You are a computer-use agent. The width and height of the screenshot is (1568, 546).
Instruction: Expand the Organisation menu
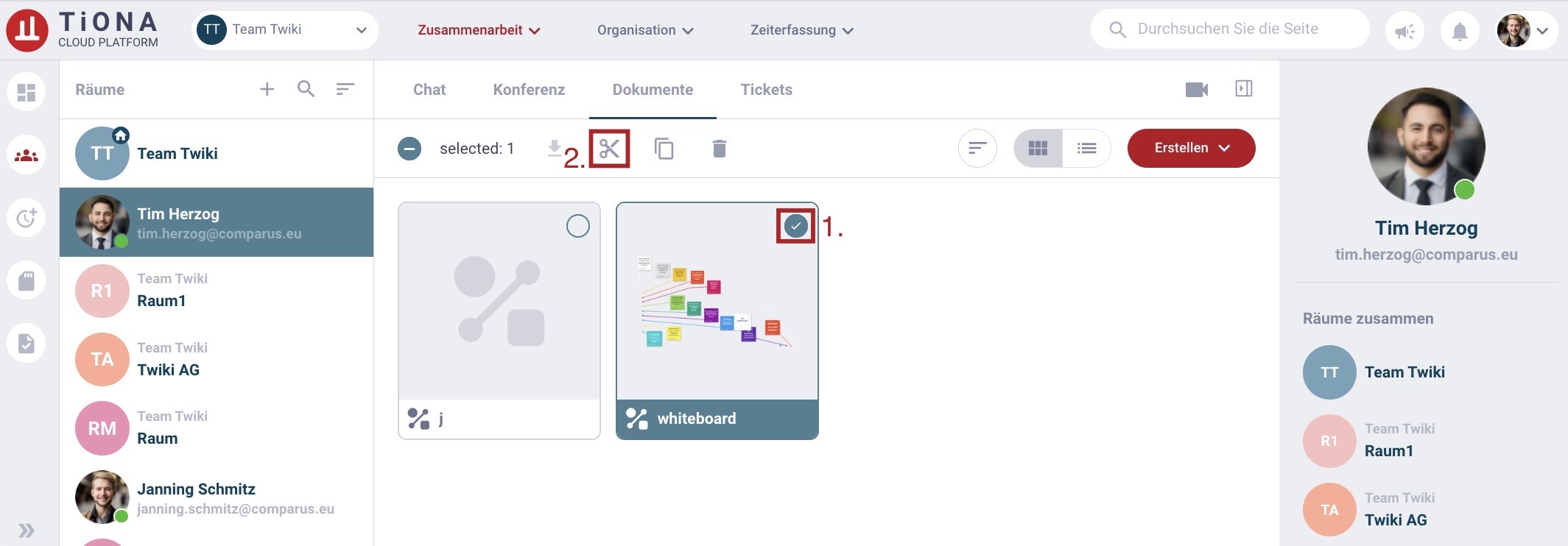pos(645,30)
